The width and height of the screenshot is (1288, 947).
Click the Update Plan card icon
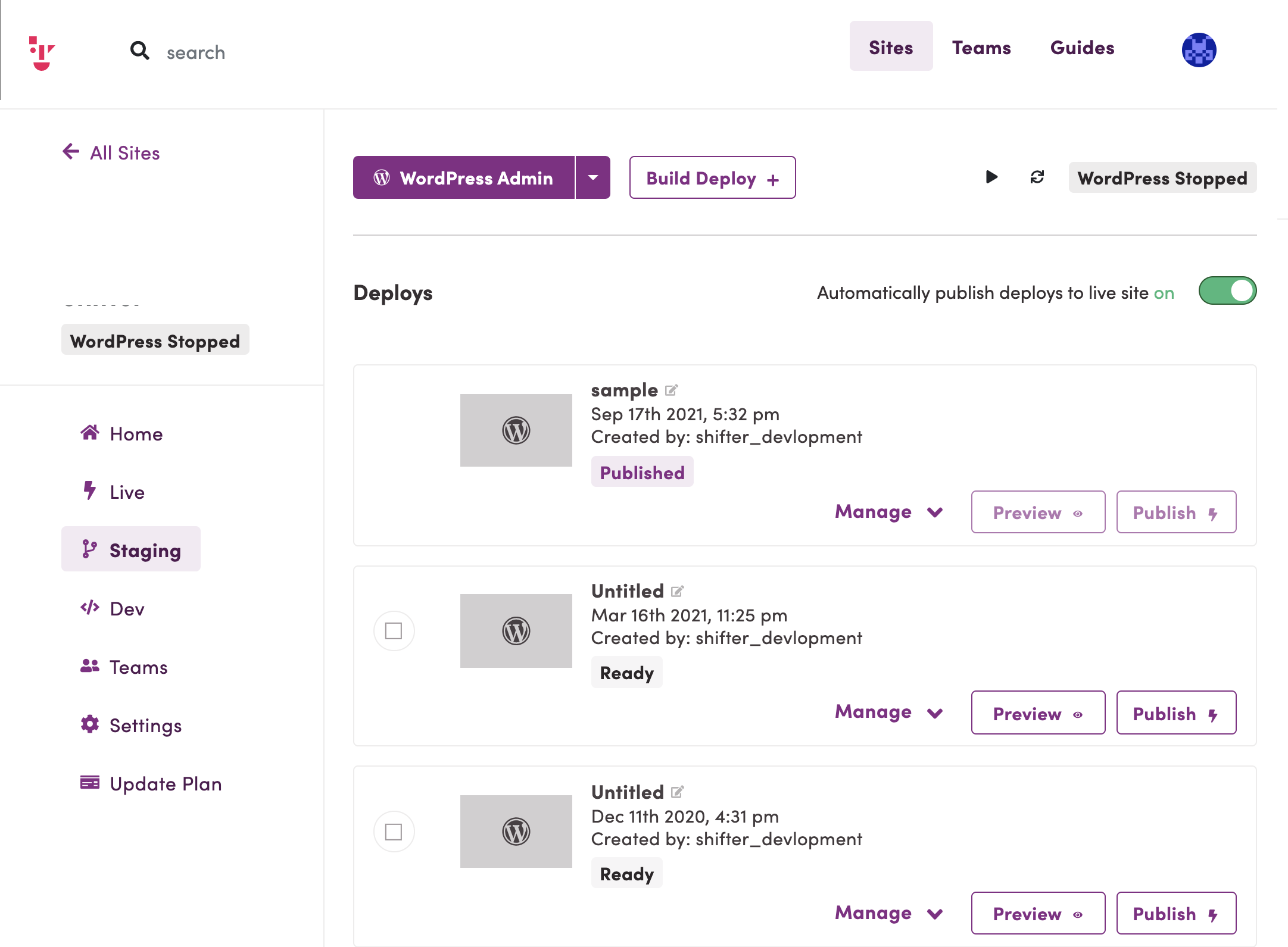point(90,782)
